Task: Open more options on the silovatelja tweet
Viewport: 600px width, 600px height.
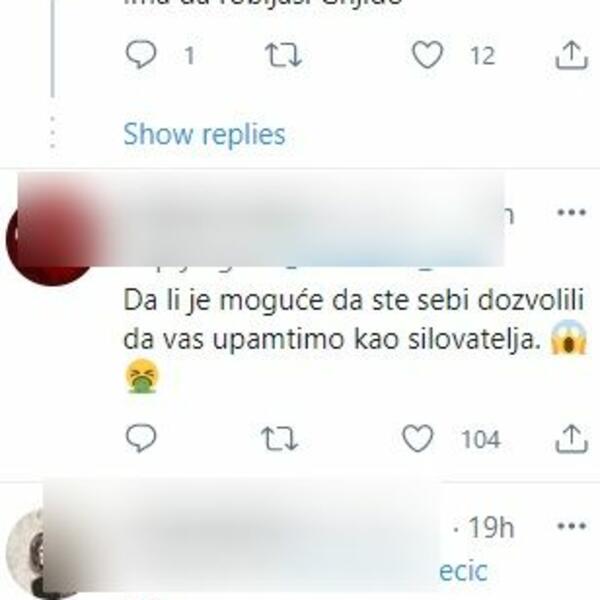Action: click(x=572, y=212)
